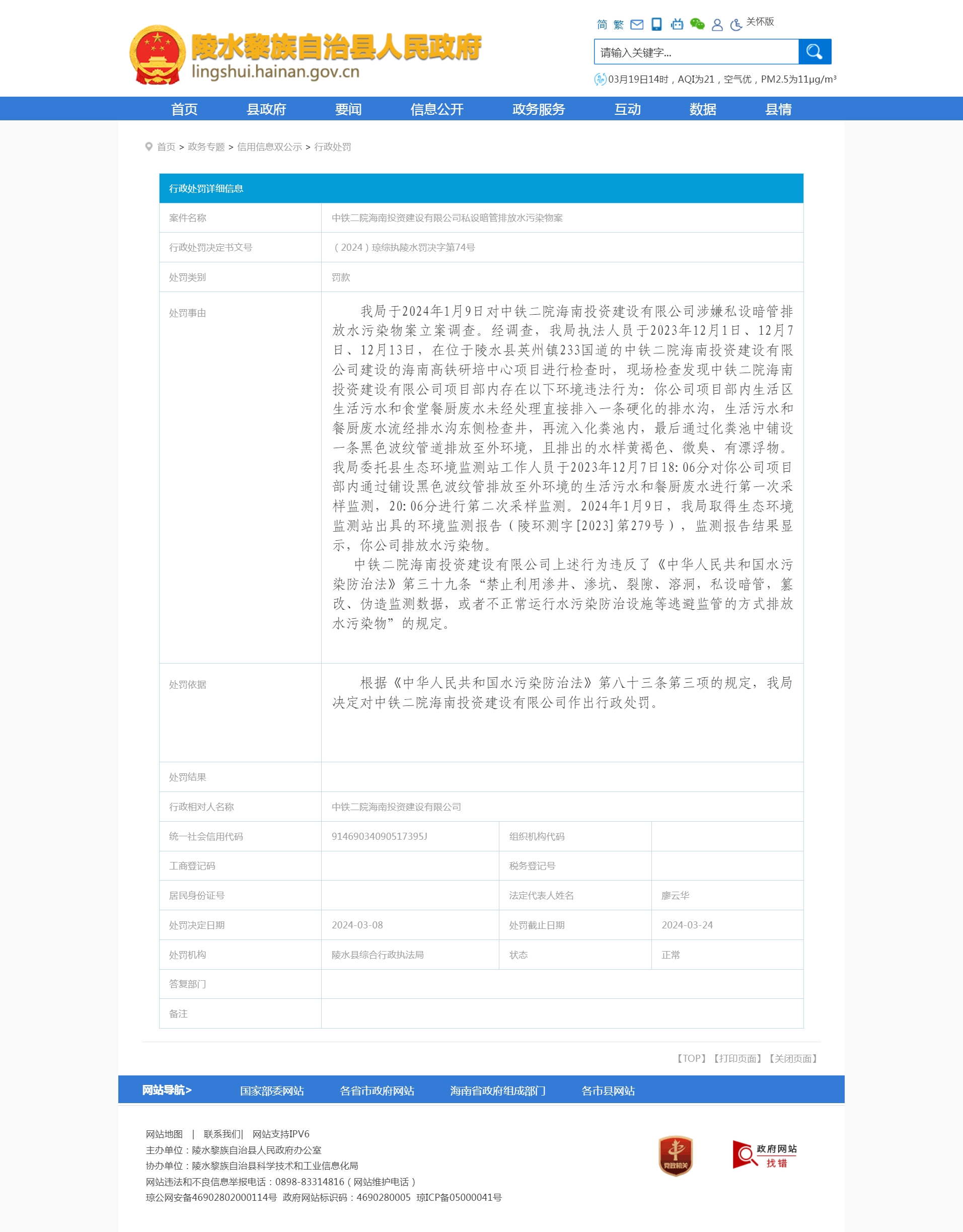Image resolution: width=963 pixels, height=1232 pixels.
Task: Click the wheelchair accessibility icon
Action: click(x=735, y=25)
